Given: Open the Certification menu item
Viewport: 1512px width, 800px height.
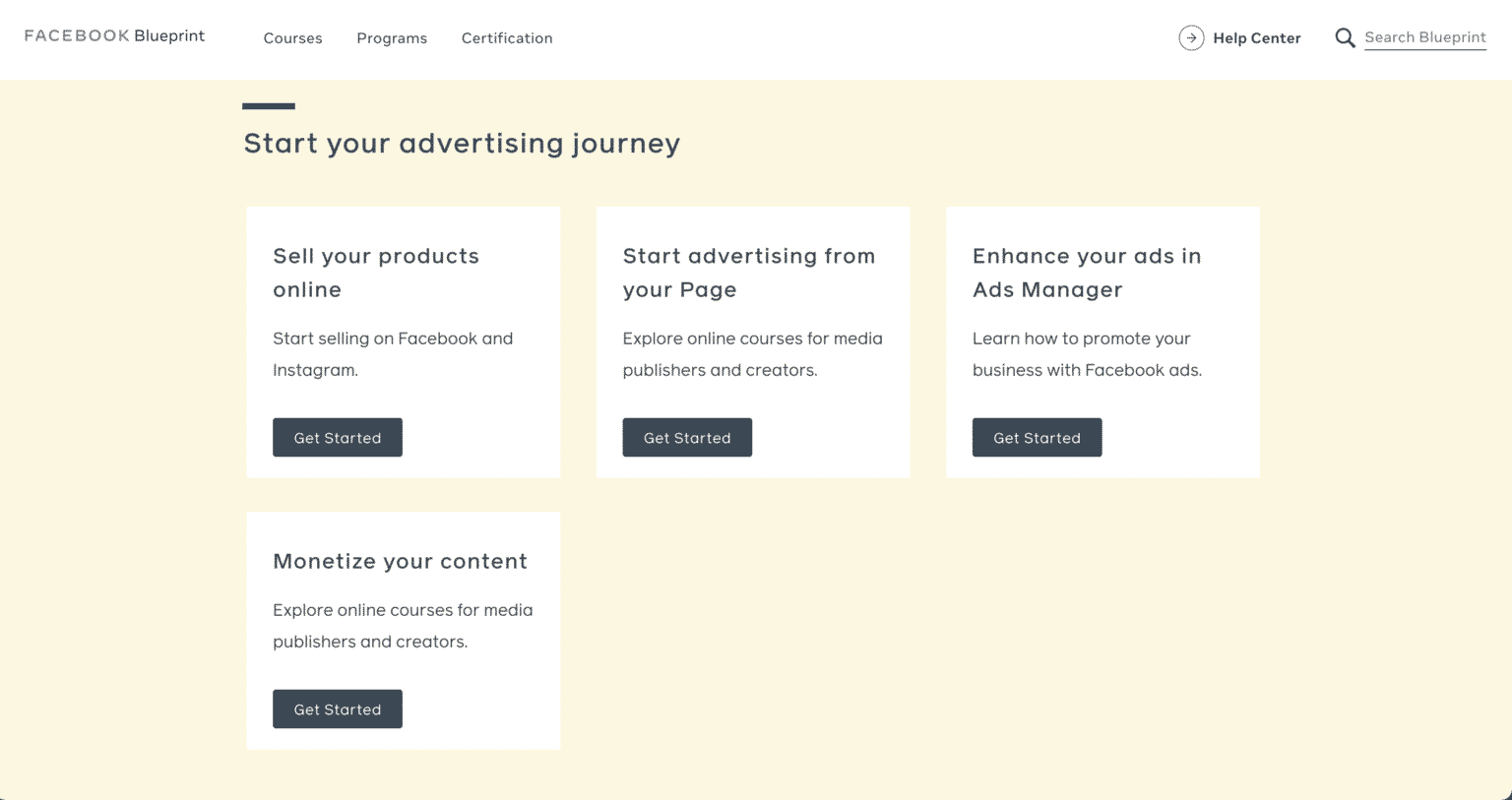Looking at the screenshot, I should click(x=507, y=38).
